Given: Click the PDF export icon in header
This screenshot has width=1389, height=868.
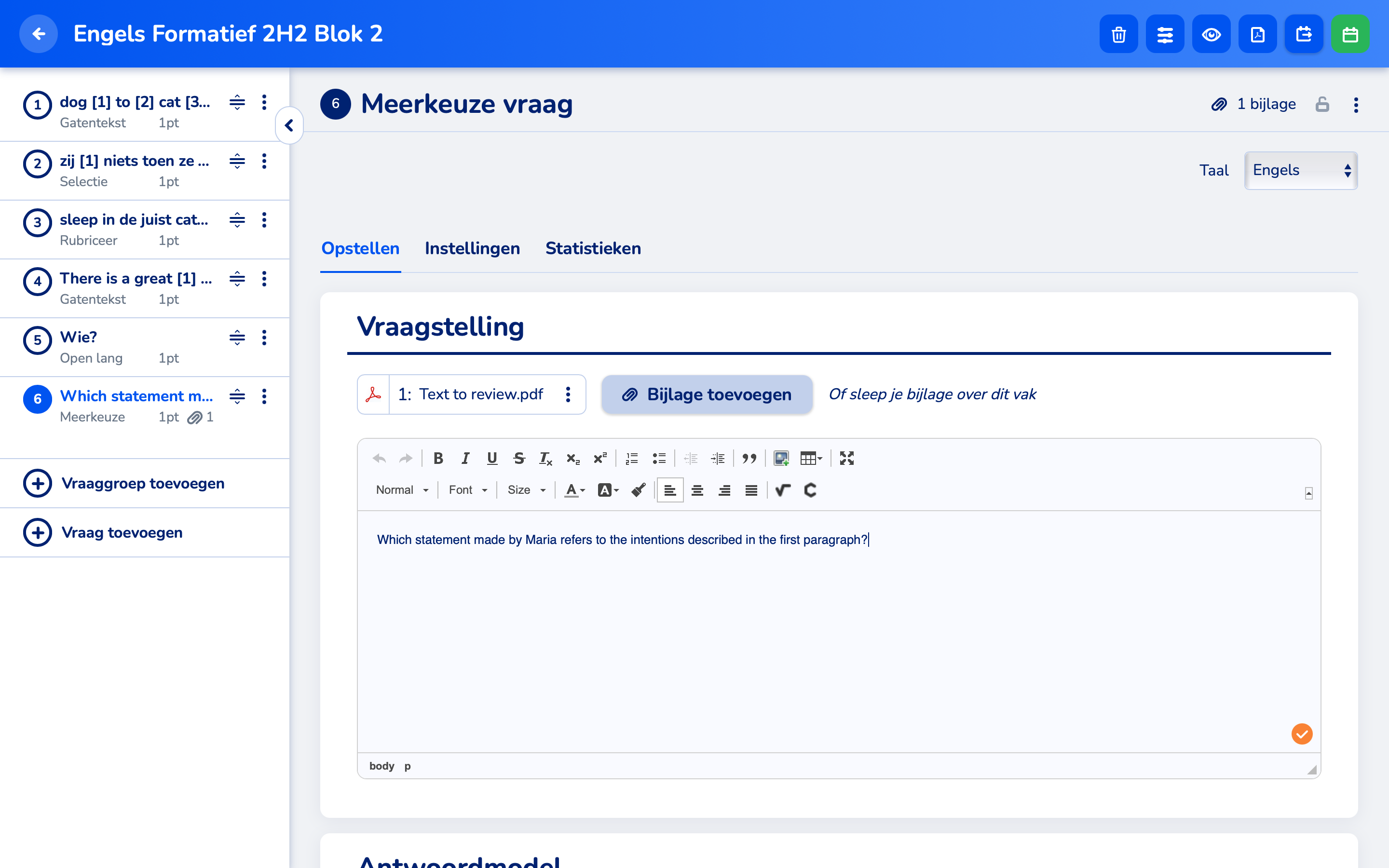Looking at the screenshot, I should click(x=1257, y=34).
